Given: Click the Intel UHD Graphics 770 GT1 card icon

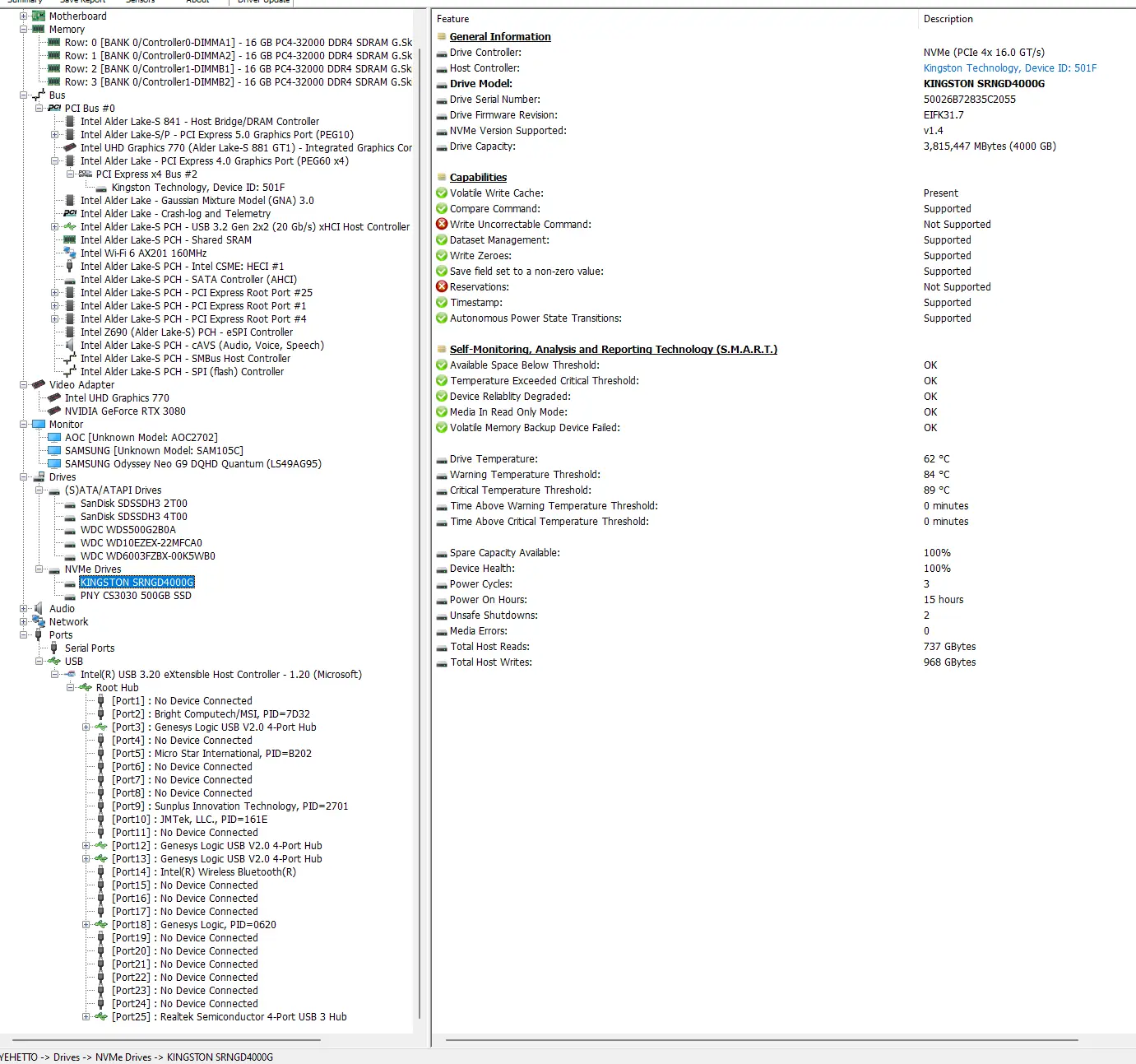Looking at the screenshot, I should [x=70, y=147].
